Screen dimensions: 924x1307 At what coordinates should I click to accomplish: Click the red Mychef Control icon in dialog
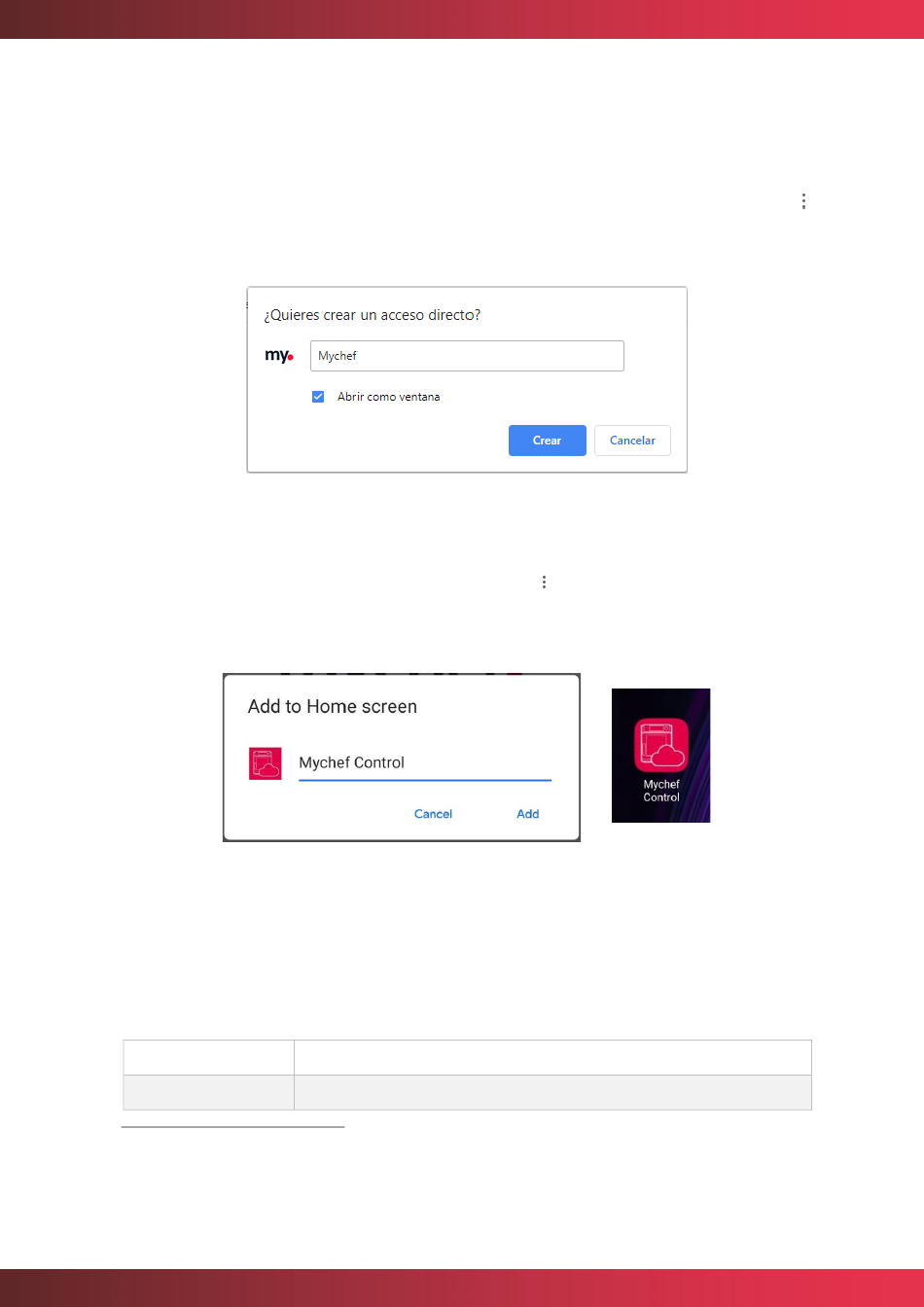click(266, 763)
